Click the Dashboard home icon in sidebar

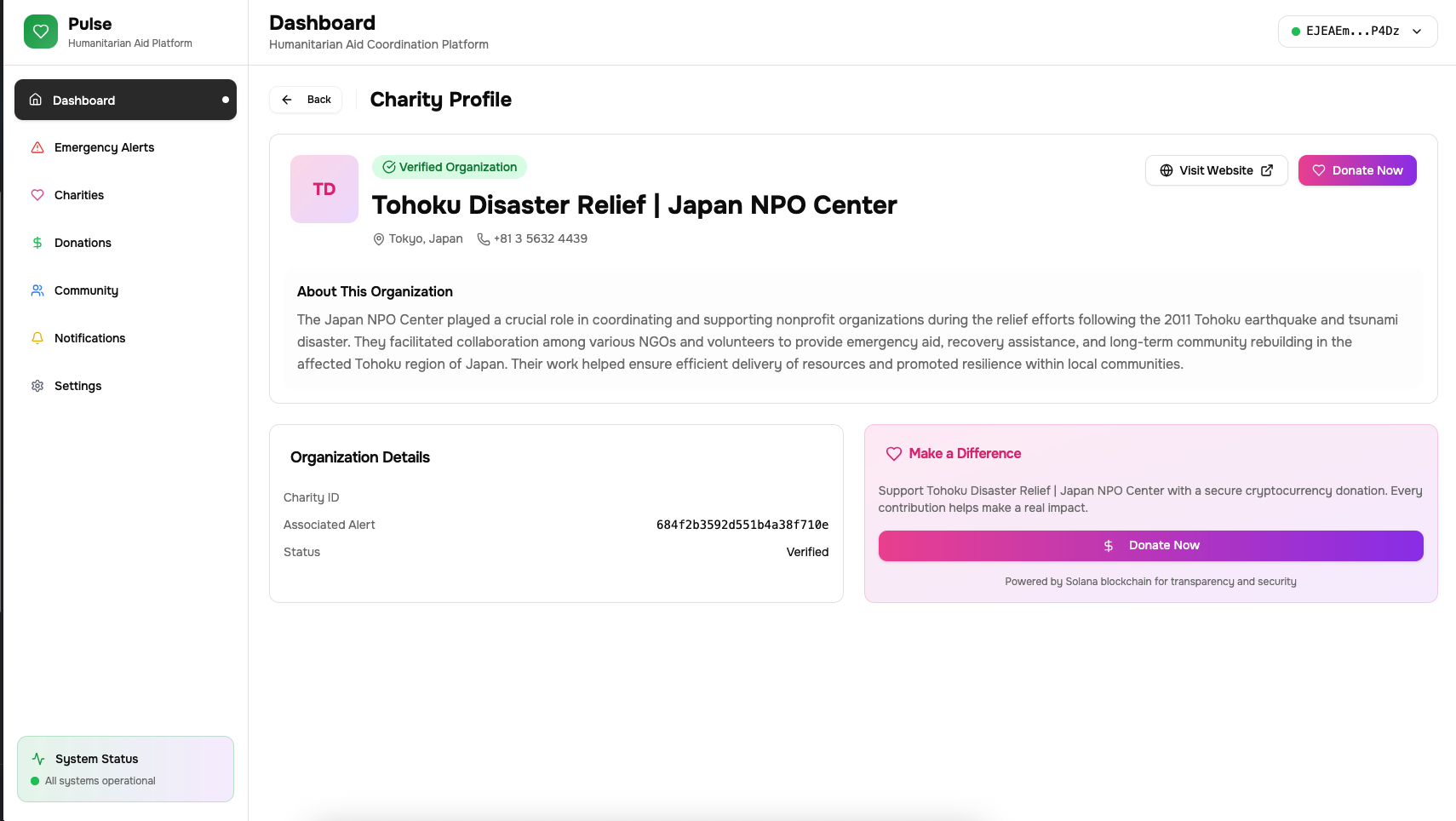point(36,100)
